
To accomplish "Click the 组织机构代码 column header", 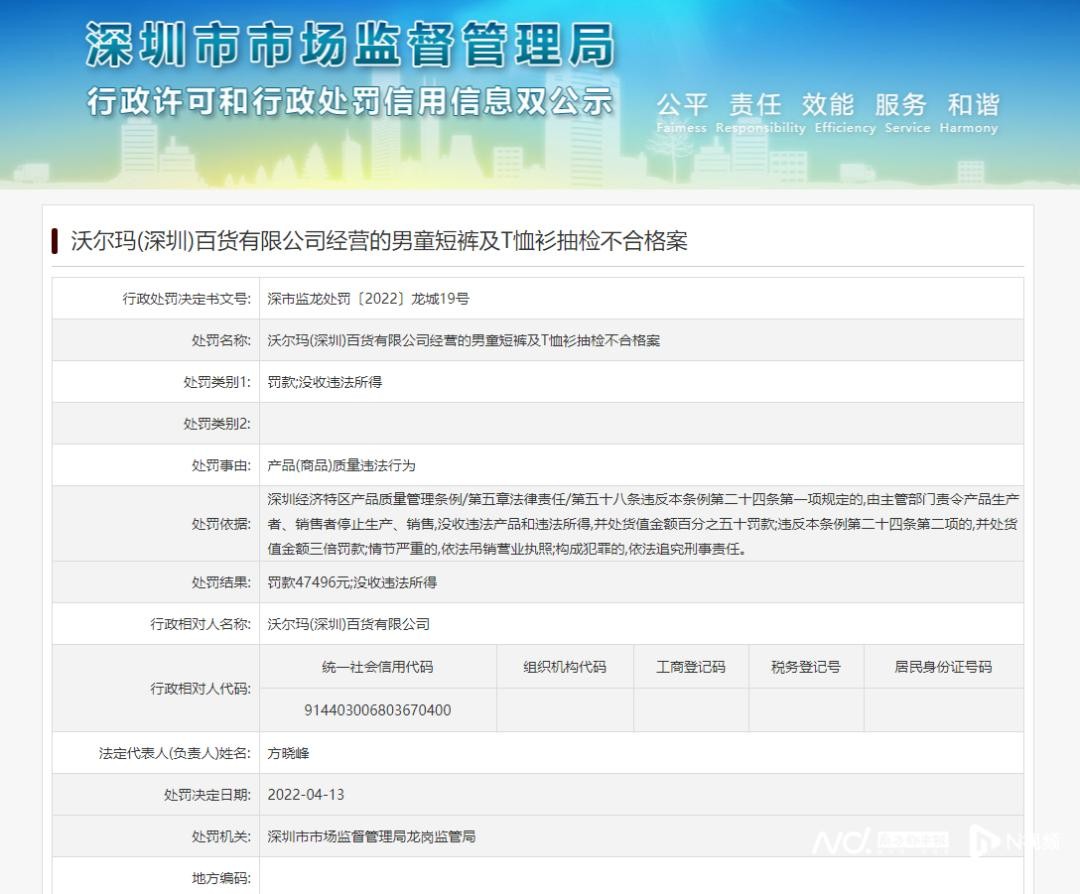I will coord(564,667).
